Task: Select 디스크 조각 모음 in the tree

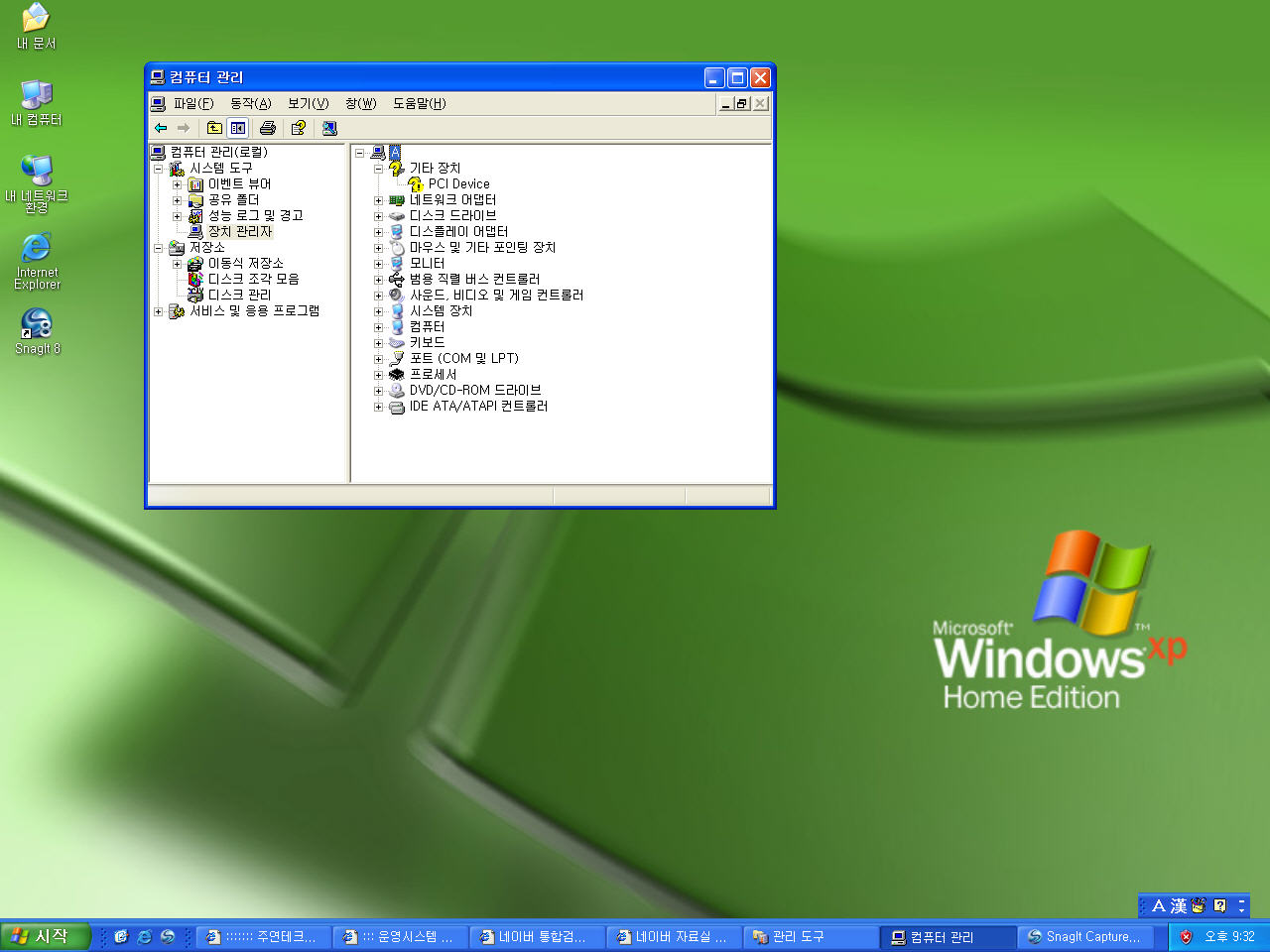Action: click(x=253, y=279)
